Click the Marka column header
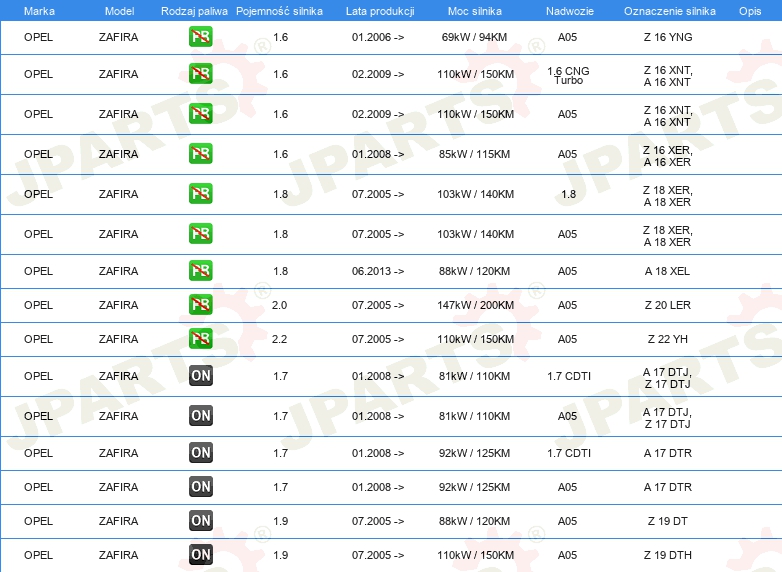Viewport: 782px width, 572px height. [39, 10]
